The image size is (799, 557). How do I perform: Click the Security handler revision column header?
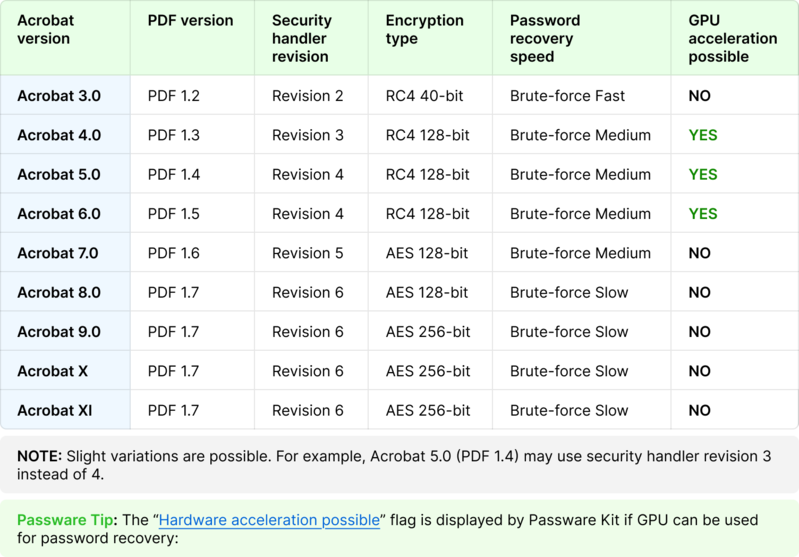click(302, 38)
